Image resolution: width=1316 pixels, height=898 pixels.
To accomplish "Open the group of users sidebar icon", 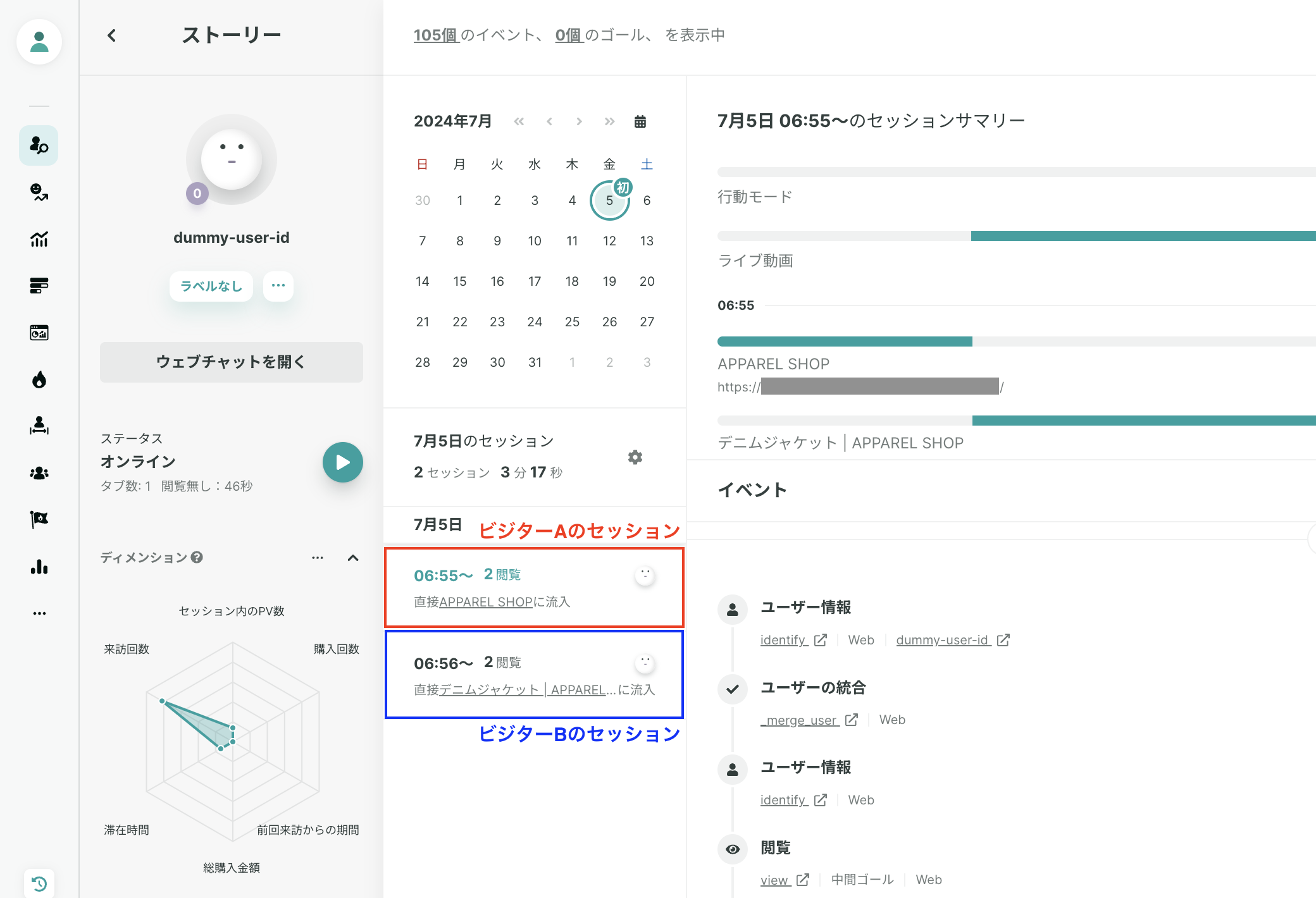I will click(x=39, y=473).
